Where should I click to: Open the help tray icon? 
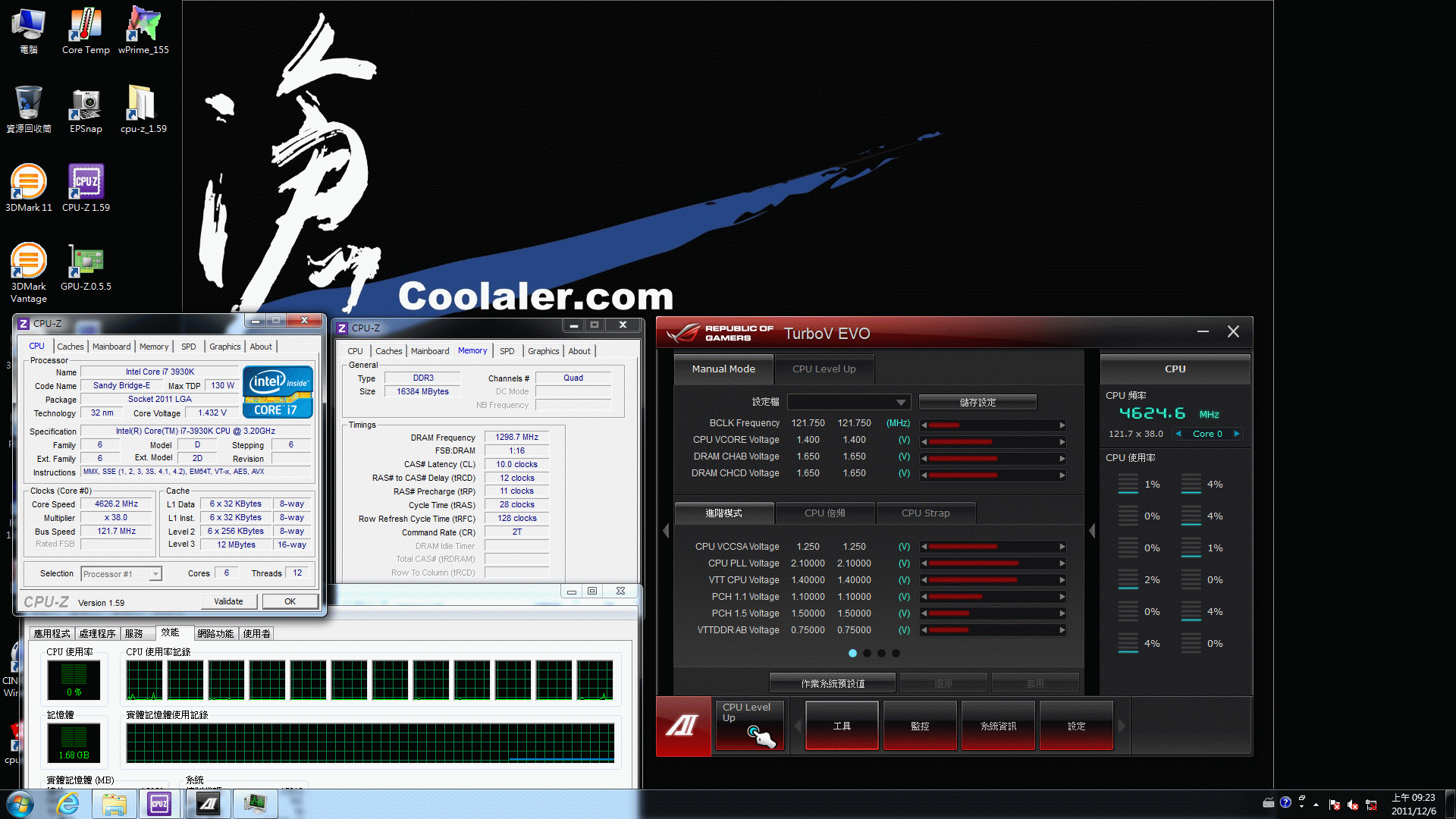click(x=1285, y=802)
